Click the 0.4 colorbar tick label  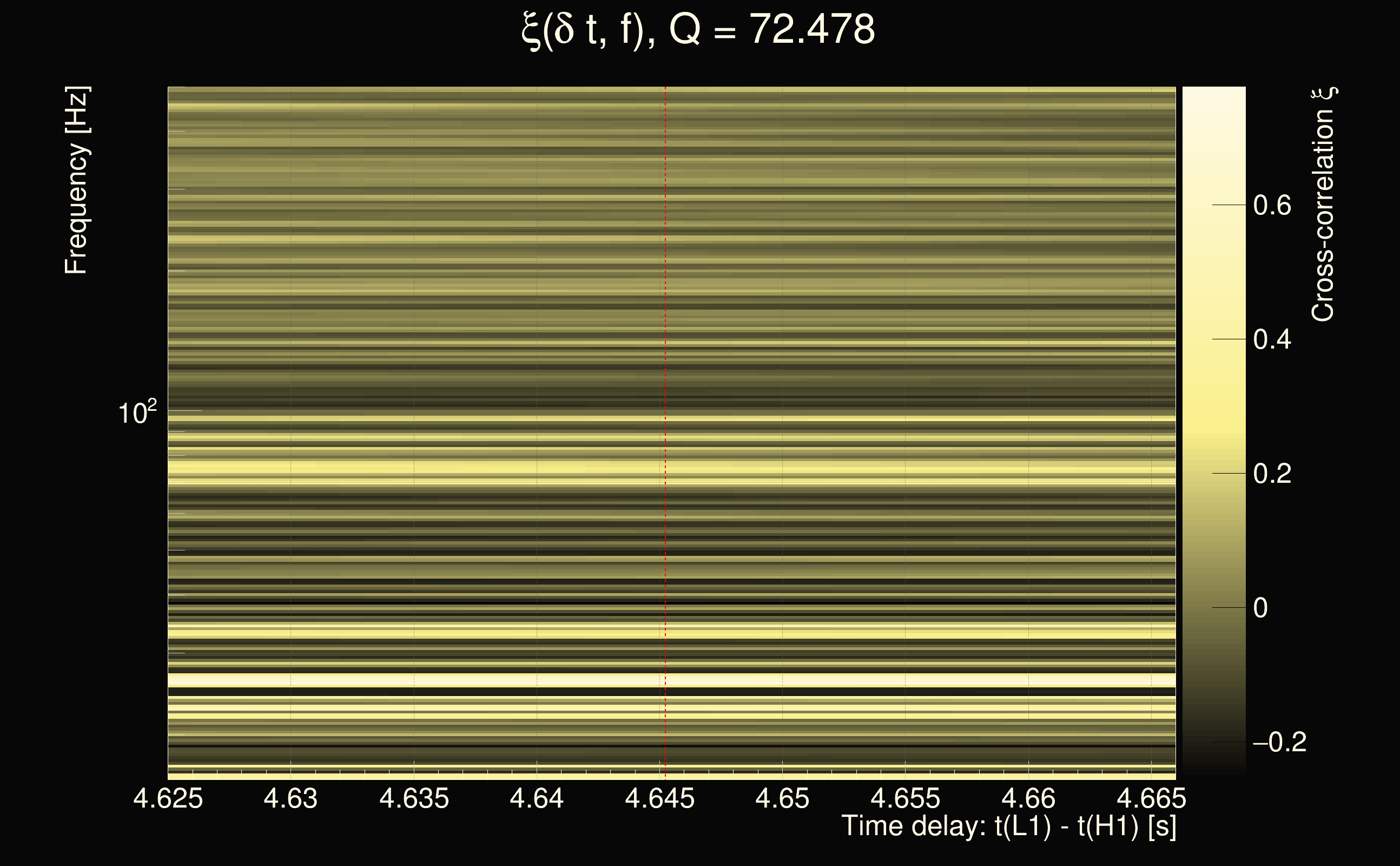[1272, 340]
